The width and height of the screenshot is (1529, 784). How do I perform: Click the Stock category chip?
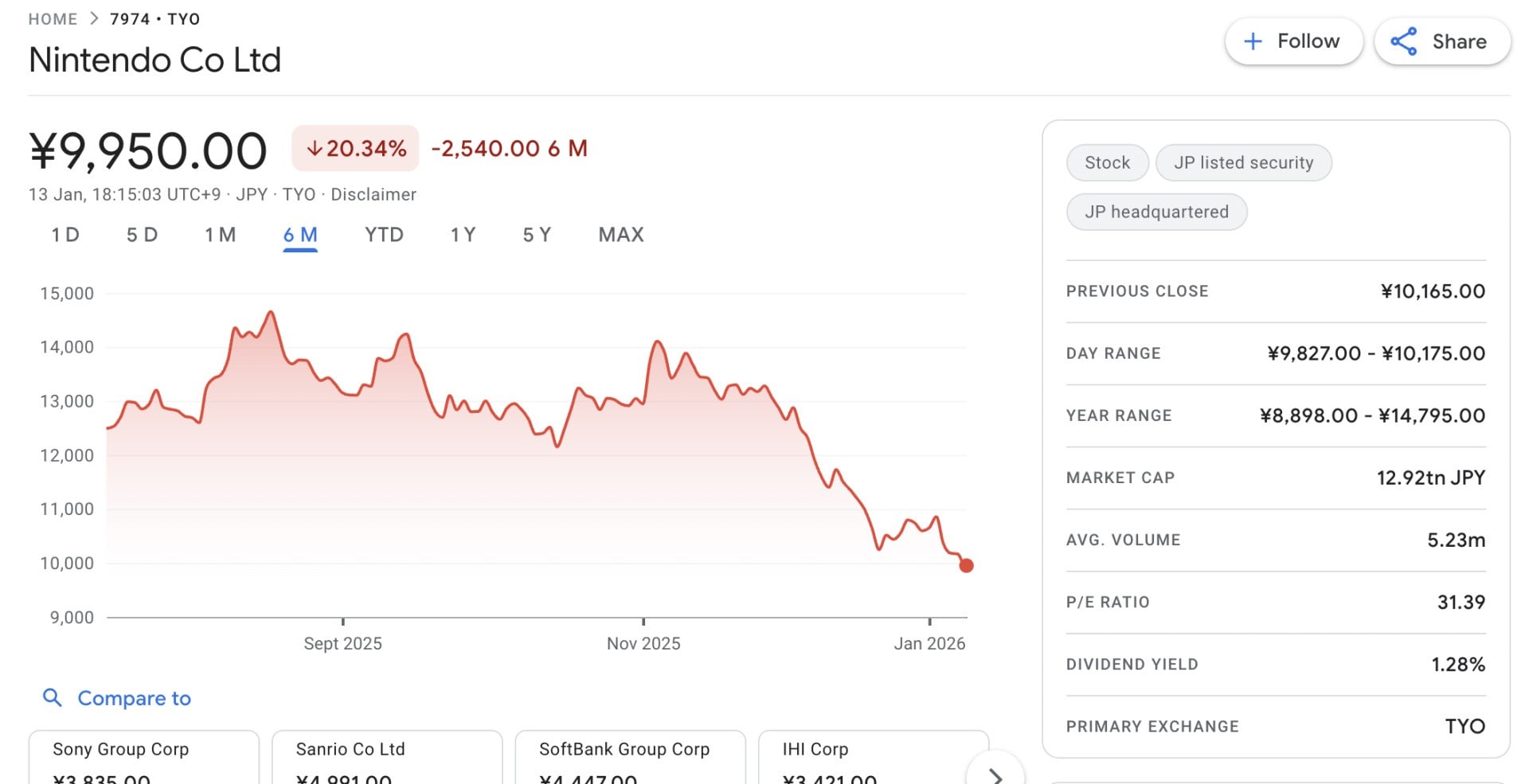pos(1107,163)
